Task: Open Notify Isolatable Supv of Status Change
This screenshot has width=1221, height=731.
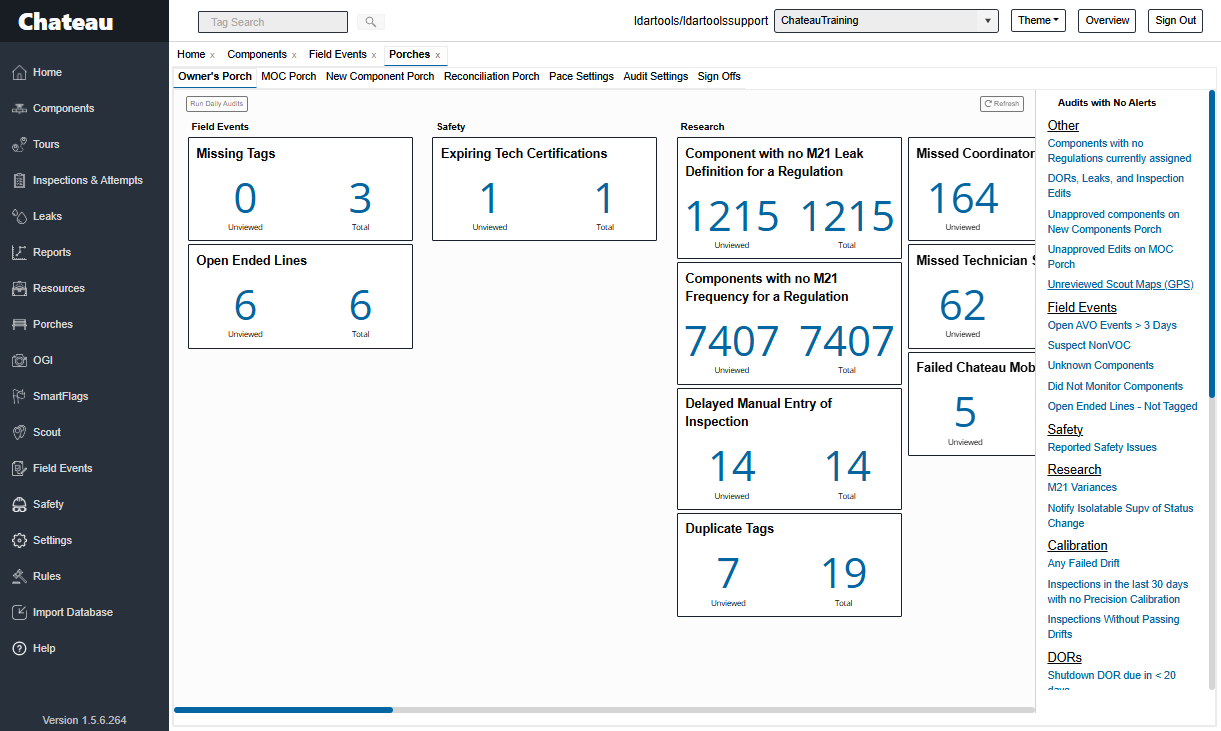Action: [x=1120, y=515]
